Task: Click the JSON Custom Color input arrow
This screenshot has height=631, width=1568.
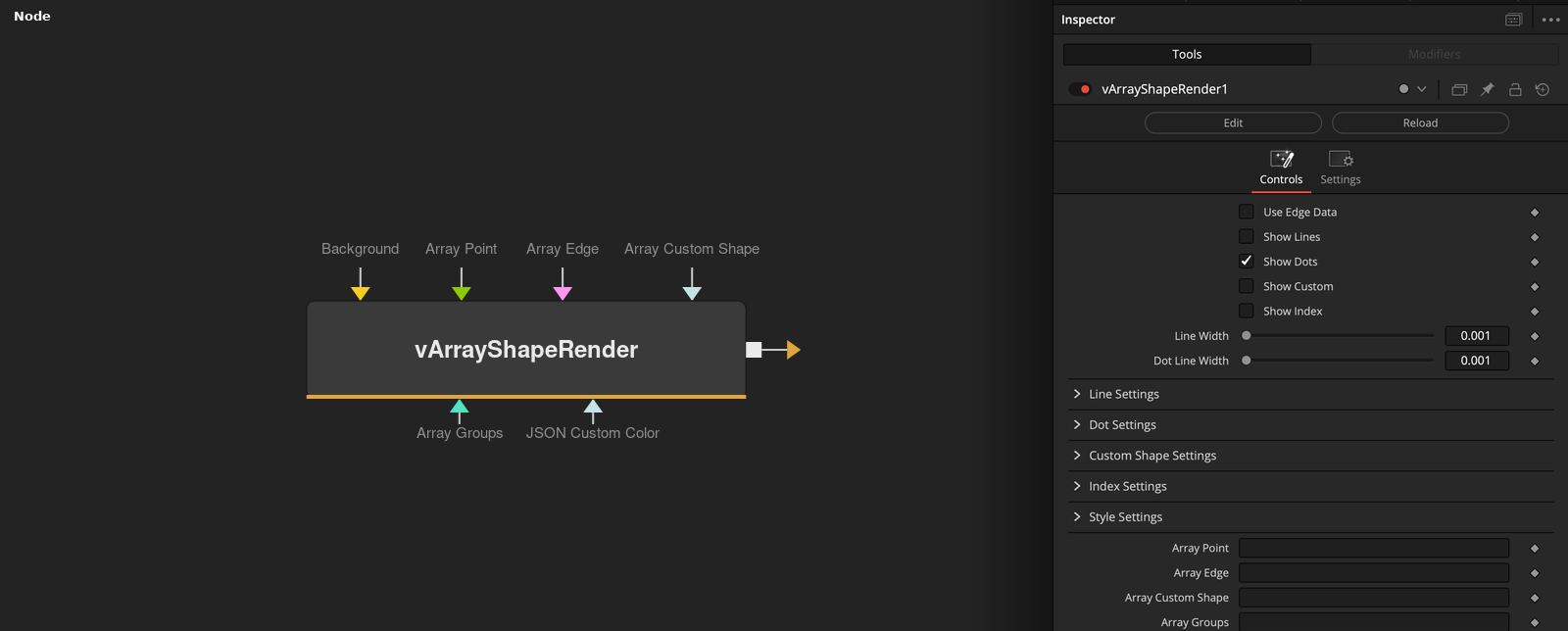Action: (x=593, y=407)
